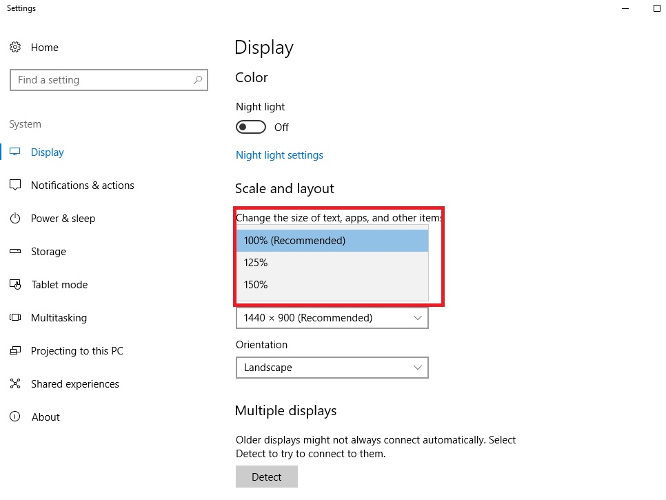The image size is (666, 500).
Task: Click the Display monitor icon in sidebar
Action: [x=15, y=152]
